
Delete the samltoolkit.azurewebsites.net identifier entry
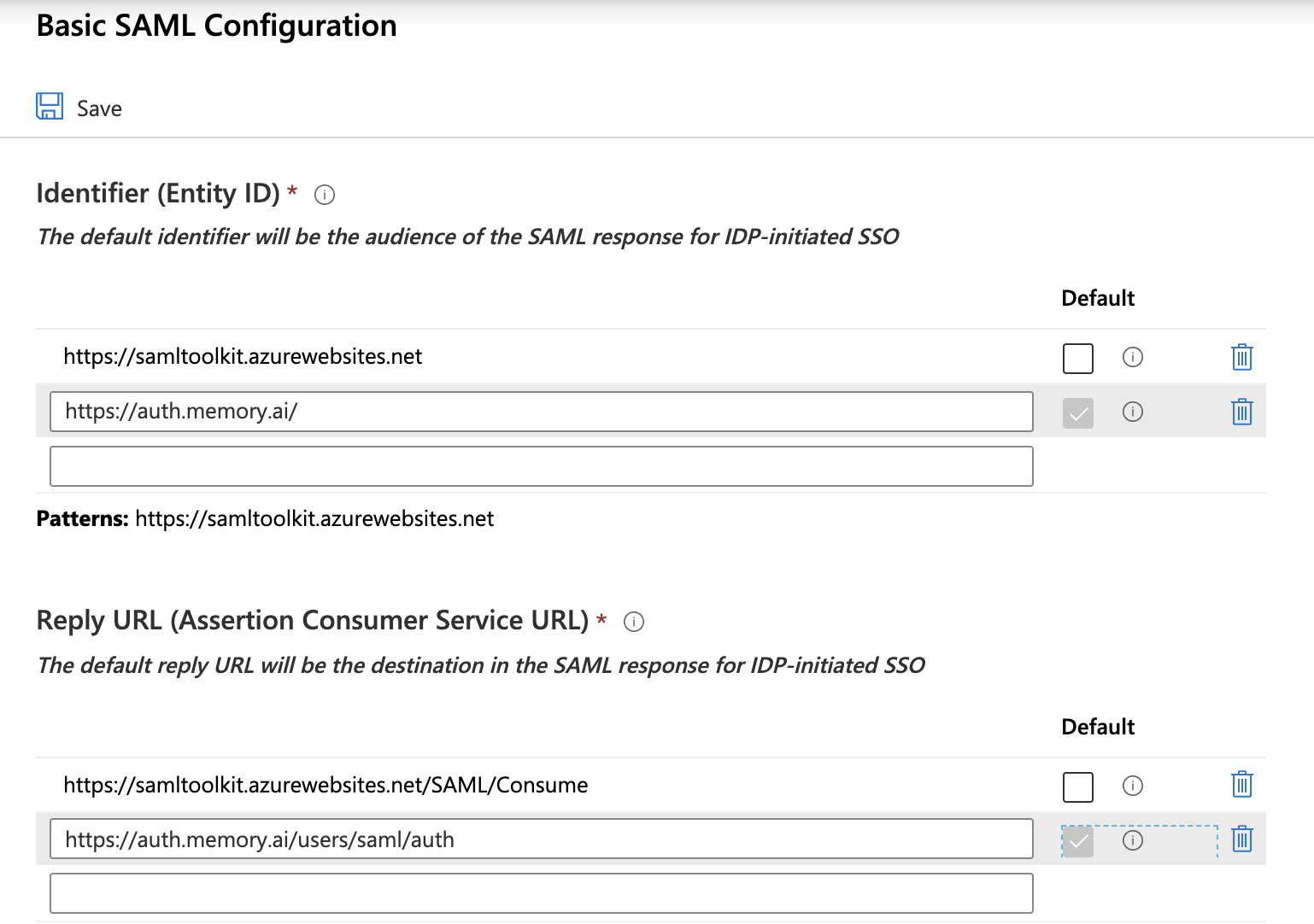[1241, 357]
